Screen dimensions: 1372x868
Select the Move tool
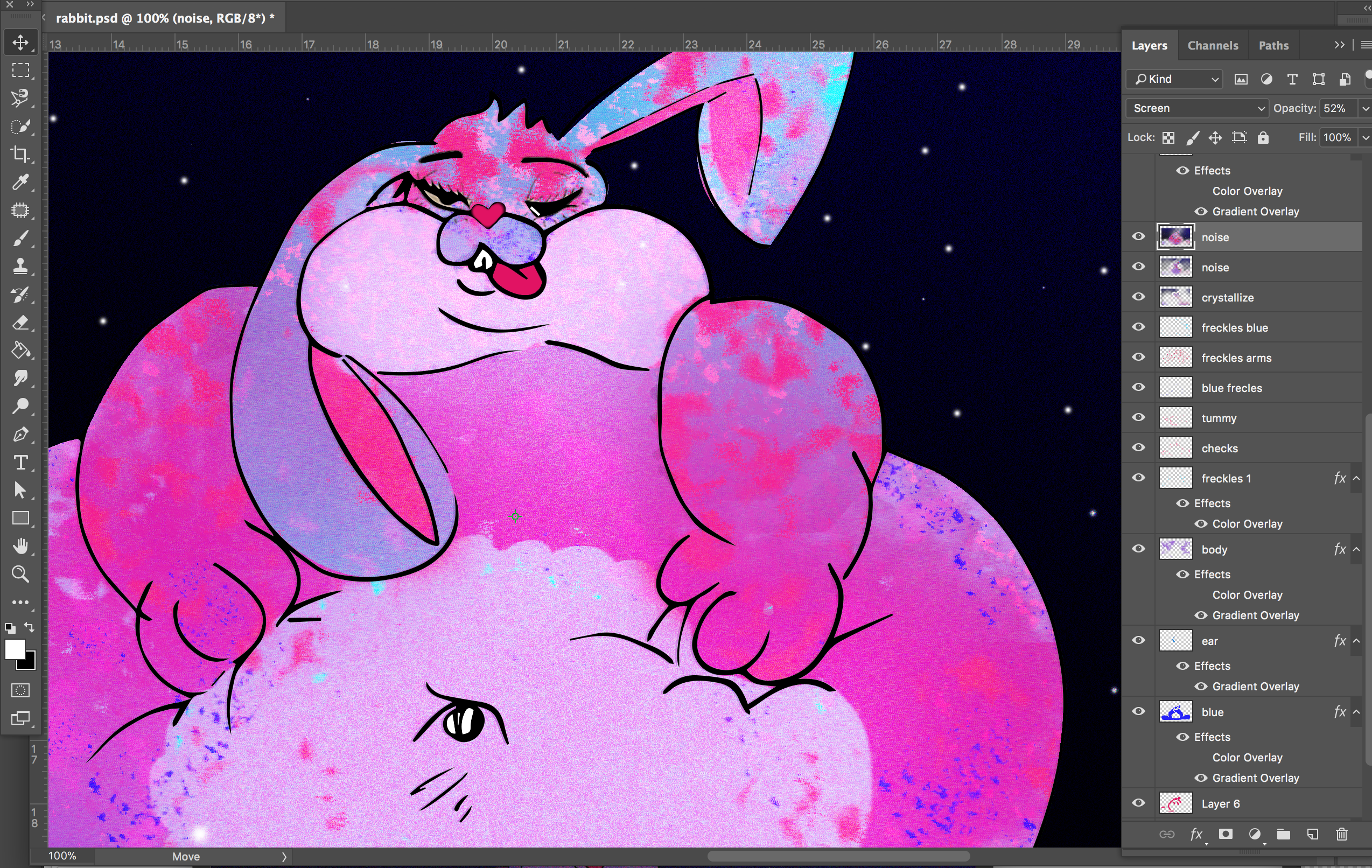pyautogui.click(x=20, y=42)
